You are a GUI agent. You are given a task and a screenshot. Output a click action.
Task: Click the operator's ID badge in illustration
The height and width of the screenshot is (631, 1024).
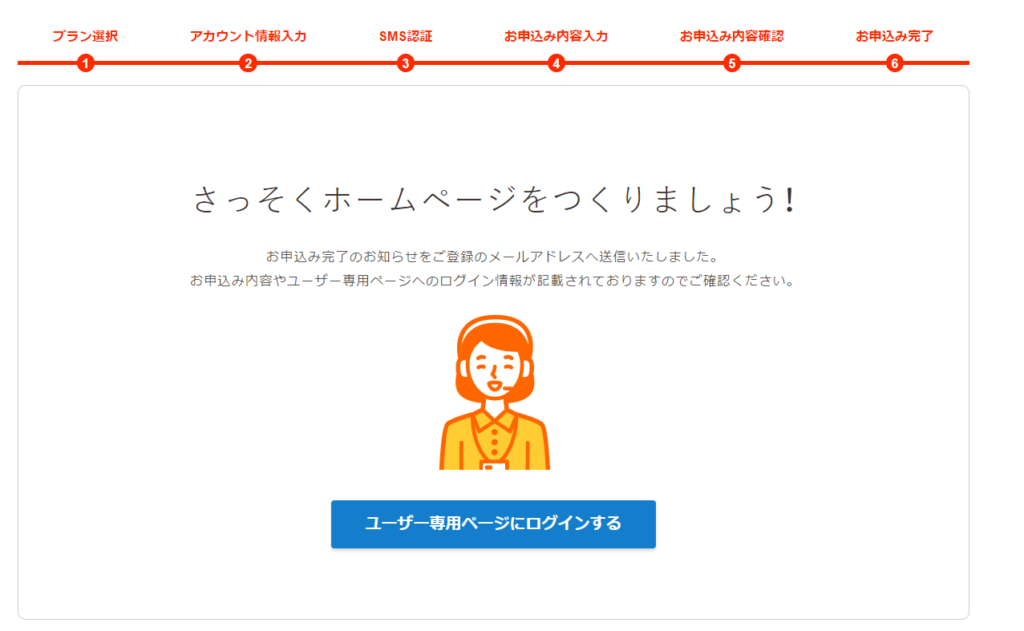coord(494,465)
